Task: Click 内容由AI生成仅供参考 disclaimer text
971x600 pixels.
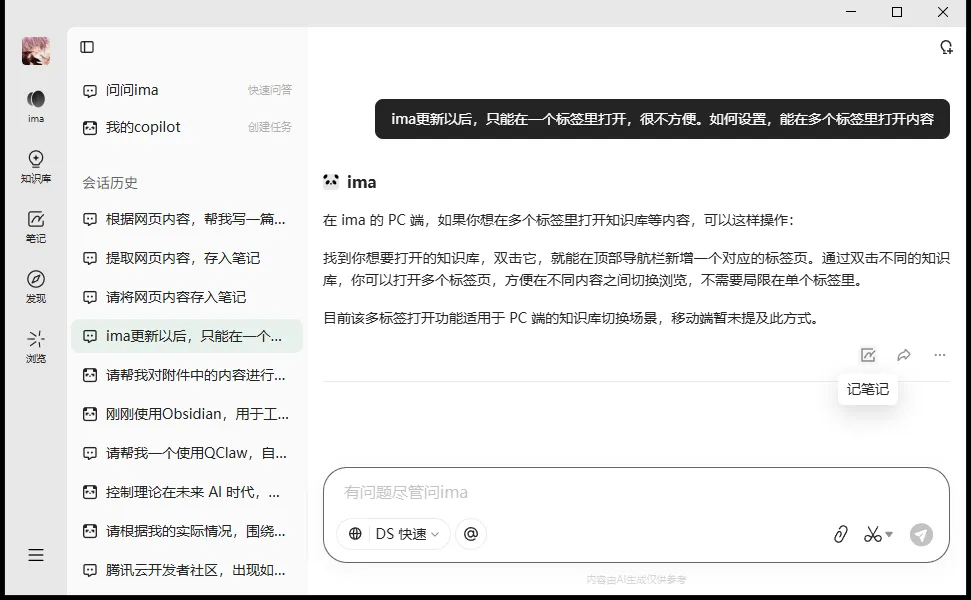Action: [636, 580]
